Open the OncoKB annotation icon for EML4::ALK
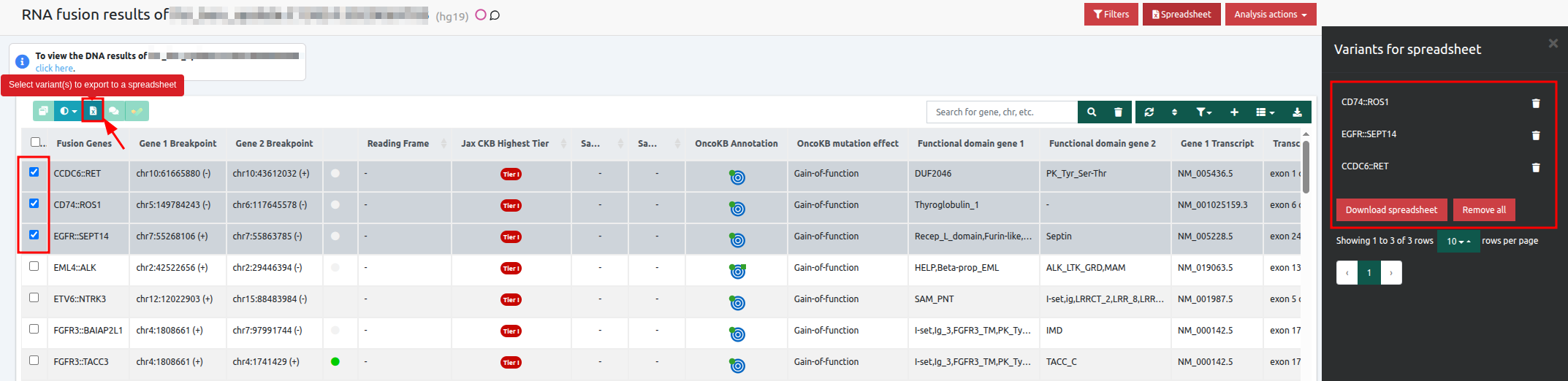The image size is (1568, 381). coord(738,272)
